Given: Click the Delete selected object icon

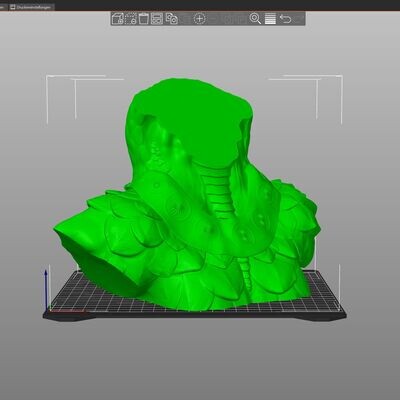Looking at the screenshot, I should click(131, 19).
